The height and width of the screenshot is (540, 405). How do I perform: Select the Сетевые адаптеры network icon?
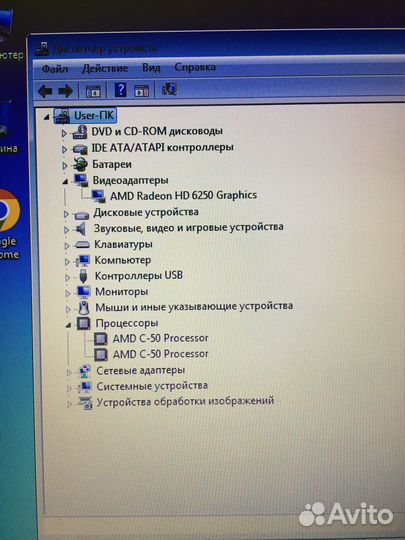(85, 371)
